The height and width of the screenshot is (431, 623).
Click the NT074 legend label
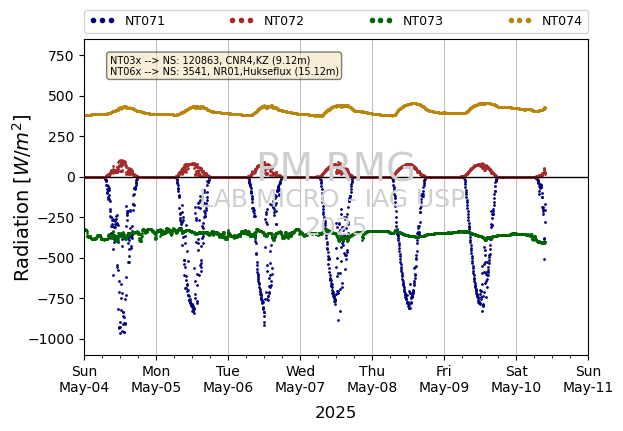click(562, 21)
